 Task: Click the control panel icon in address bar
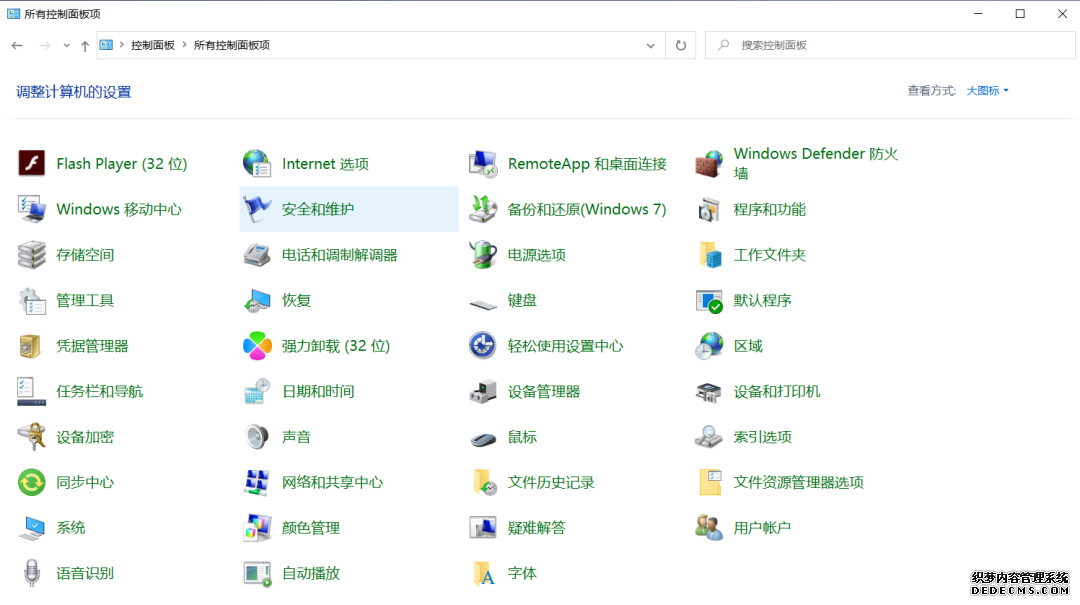click(x=106, y=45)
